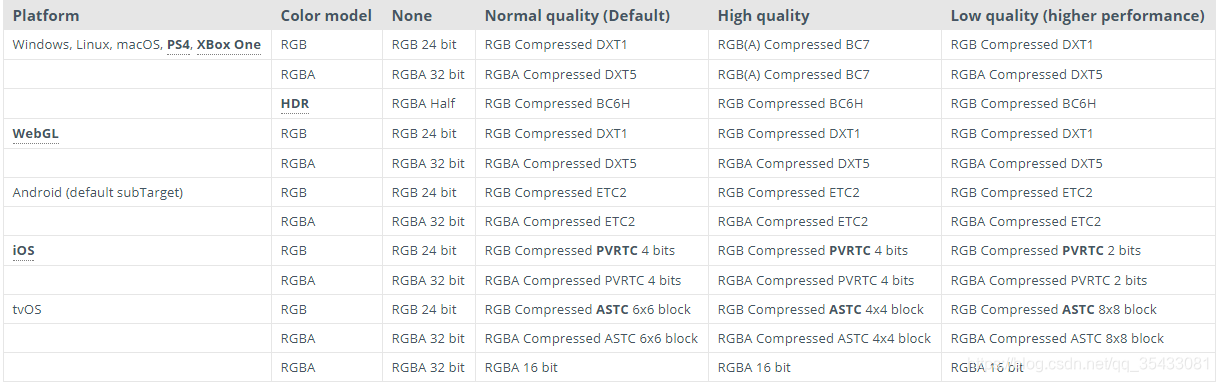Open the WebGL platform link
This screenshot has width=1218, height=382.
point(35,133)
